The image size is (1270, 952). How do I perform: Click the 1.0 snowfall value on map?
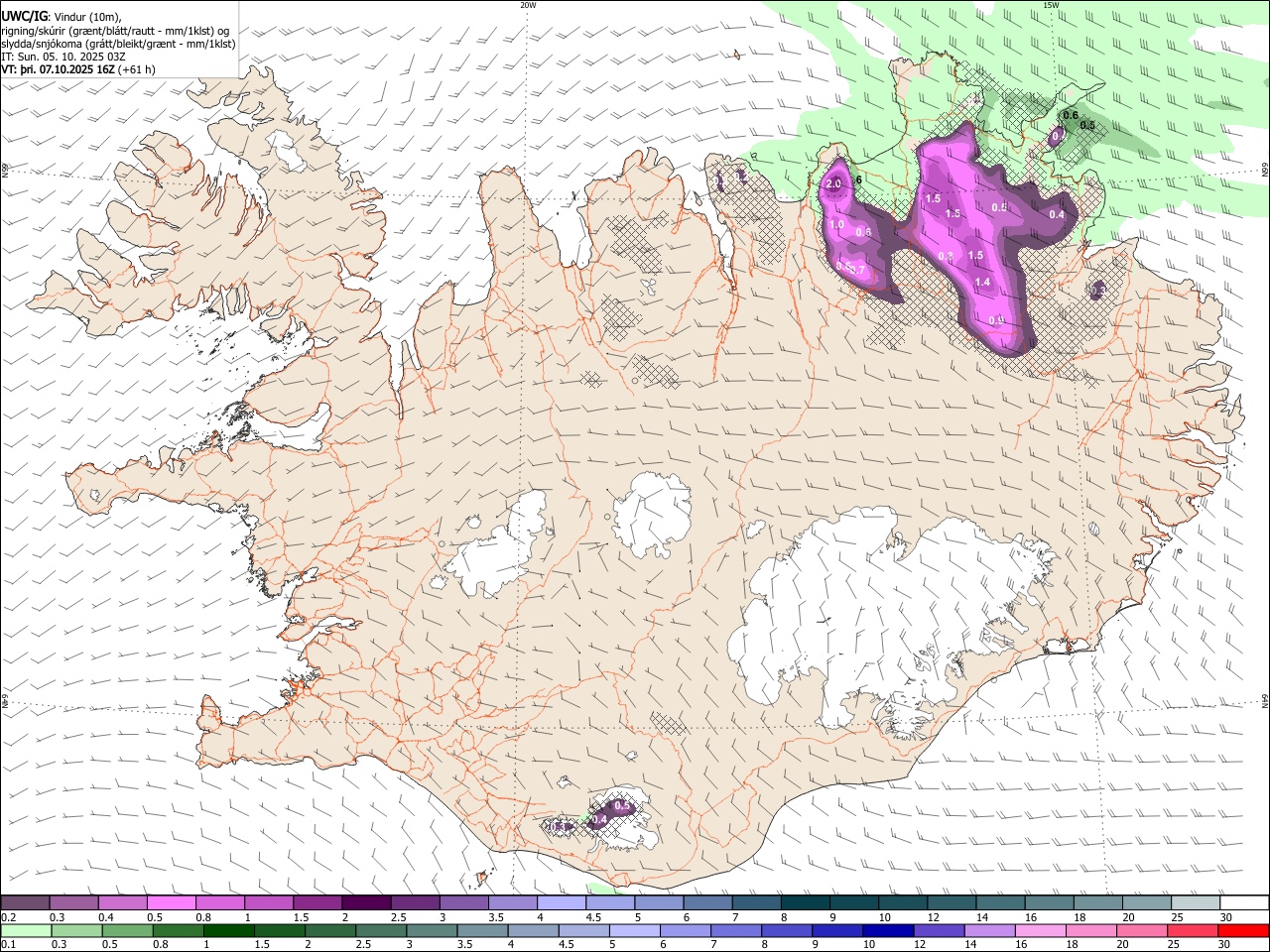tap(836, 225)
